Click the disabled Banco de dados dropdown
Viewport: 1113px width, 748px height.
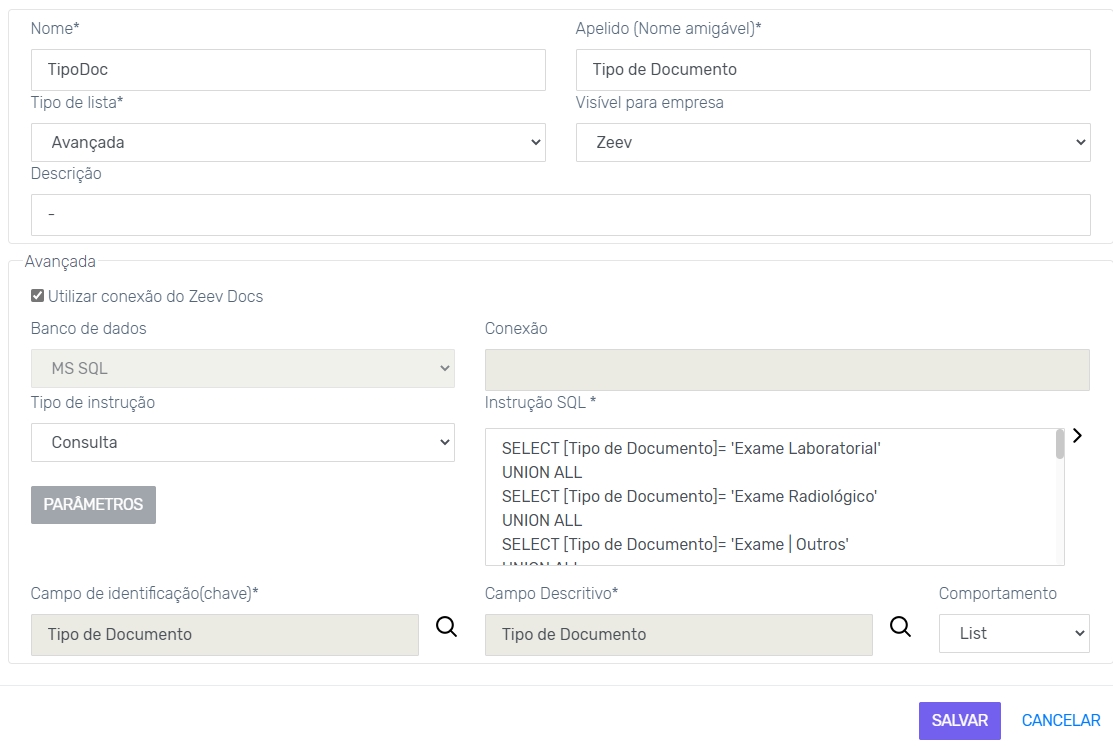(x=242, y=369)
